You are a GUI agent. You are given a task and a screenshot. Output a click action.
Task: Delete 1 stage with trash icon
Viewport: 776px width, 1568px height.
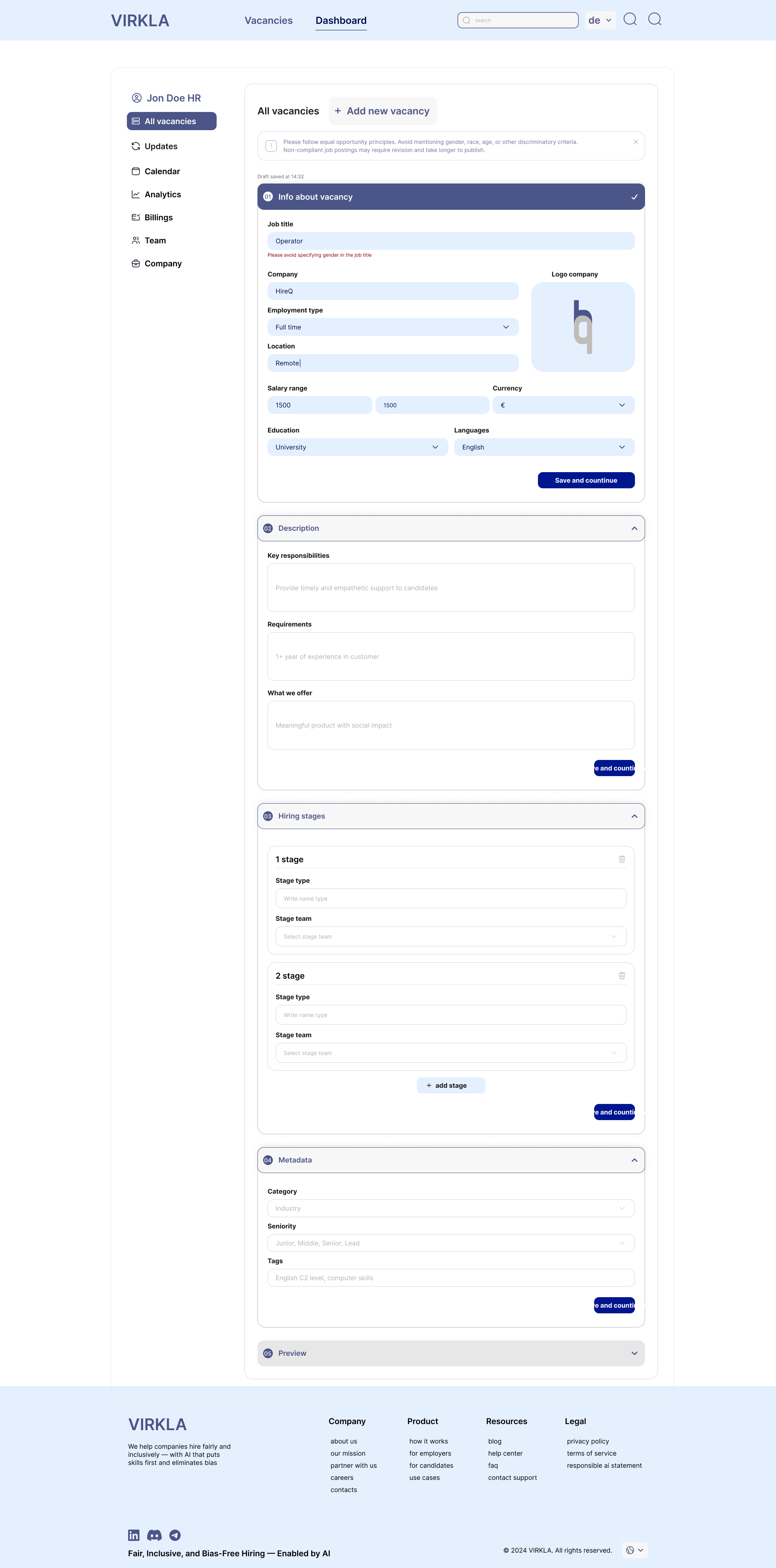coord(622,859)
